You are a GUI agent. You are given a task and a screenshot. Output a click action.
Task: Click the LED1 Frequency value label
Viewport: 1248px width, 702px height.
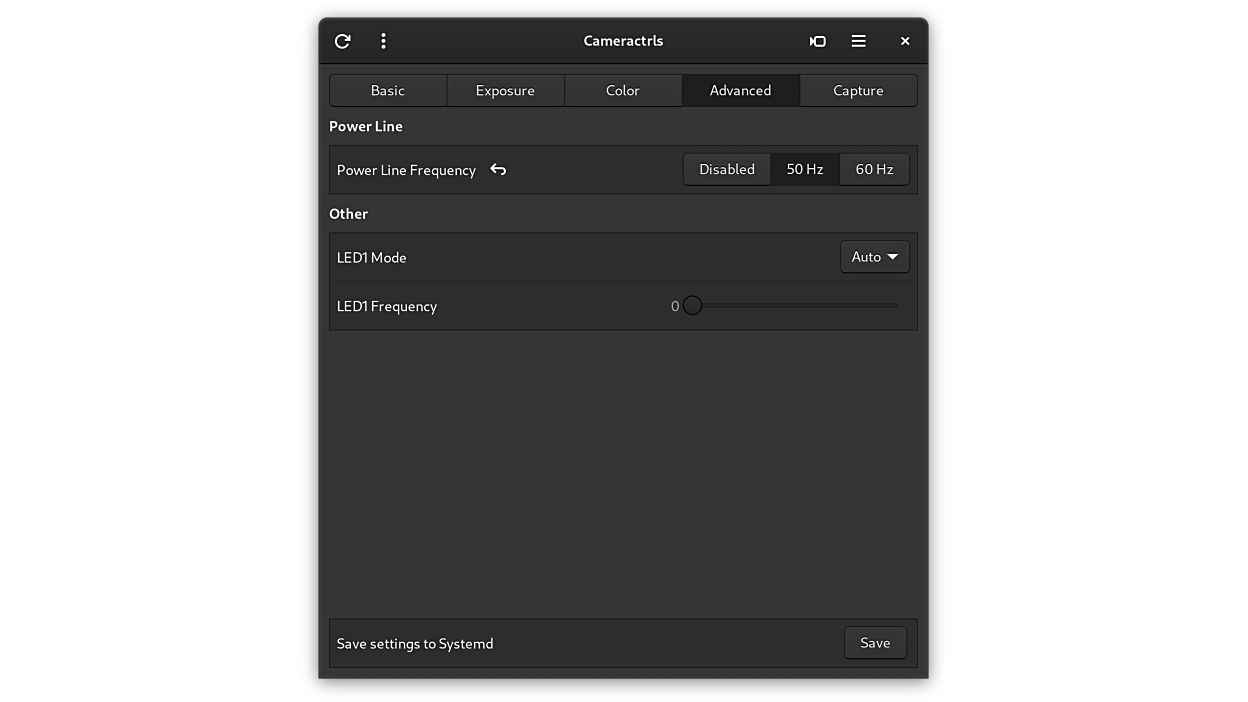[674, 306]
